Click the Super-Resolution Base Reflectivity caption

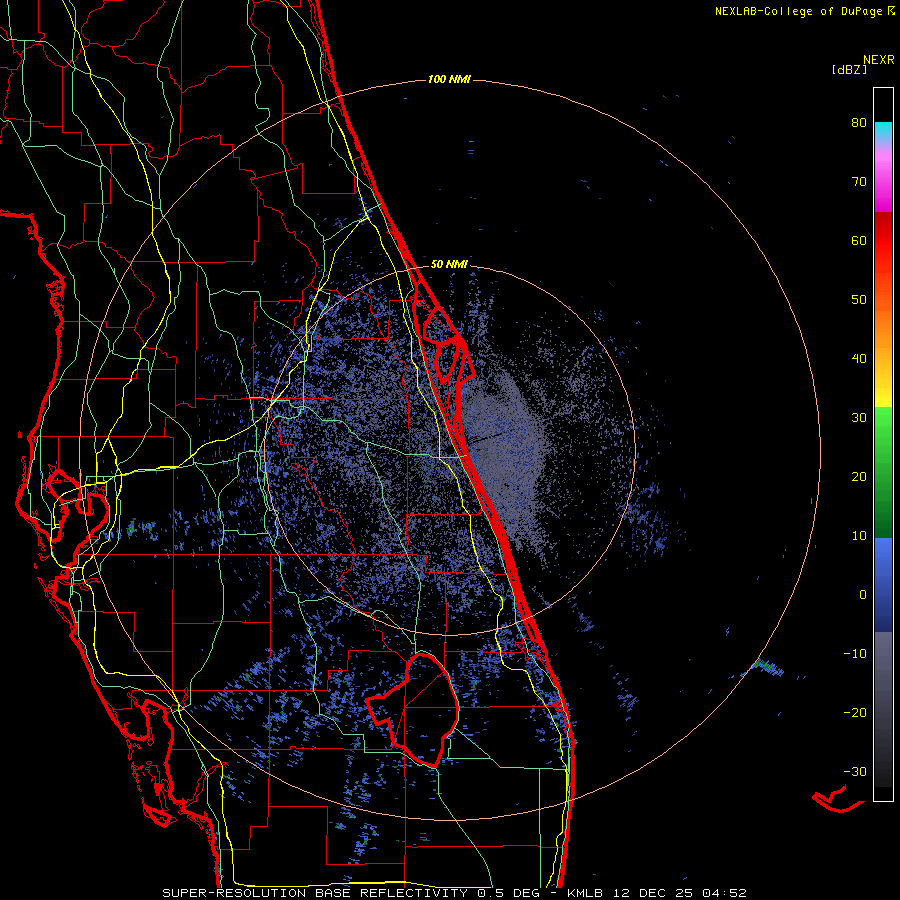point(454,893)
